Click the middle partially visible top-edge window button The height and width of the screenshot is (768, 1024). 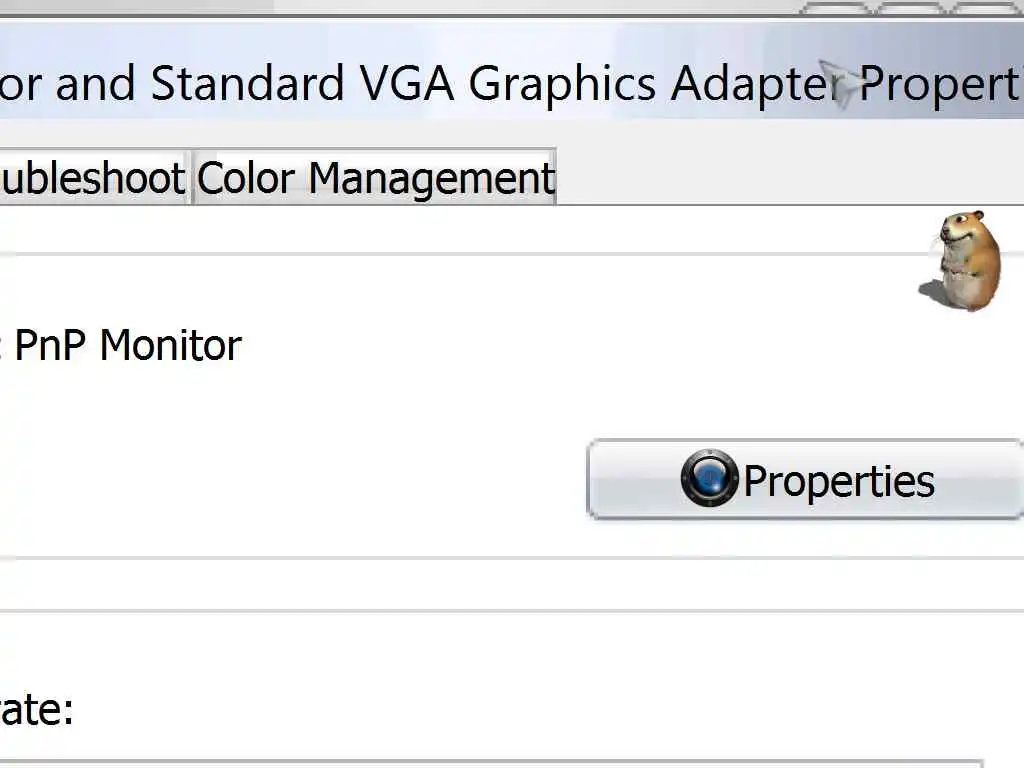click(x=912, y=7)
